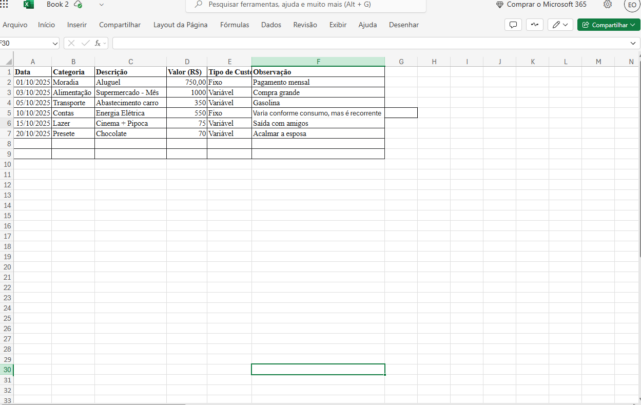Expand the editing mode pencil dropdown
This screenshot has height=405, width=641.
560,24
